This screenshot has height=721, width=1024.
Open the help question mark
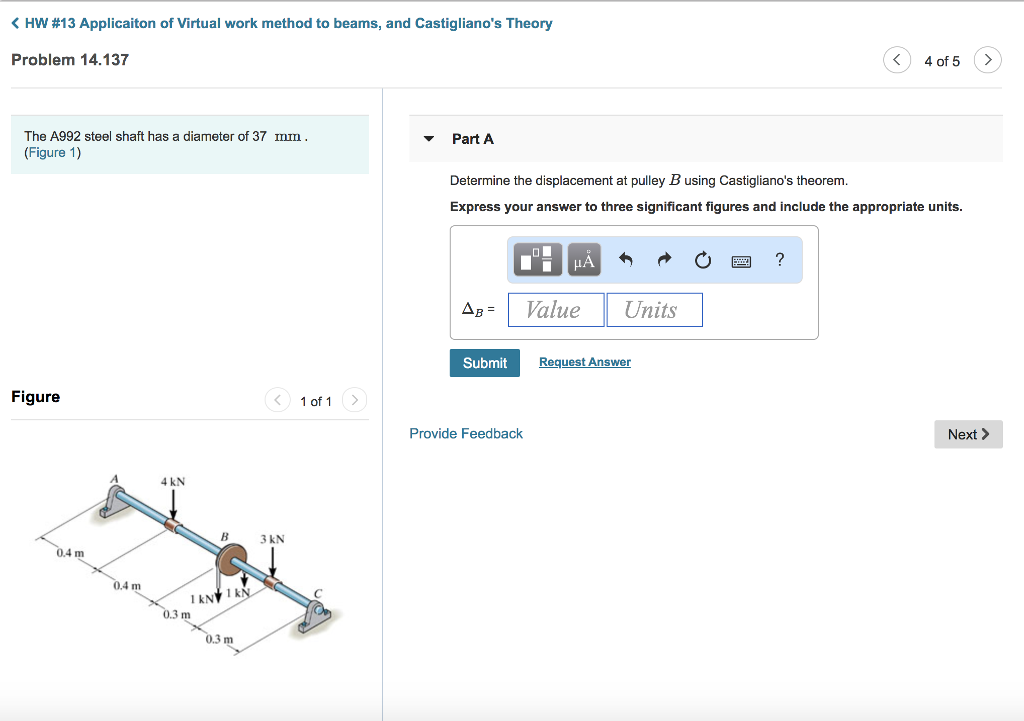780,260
